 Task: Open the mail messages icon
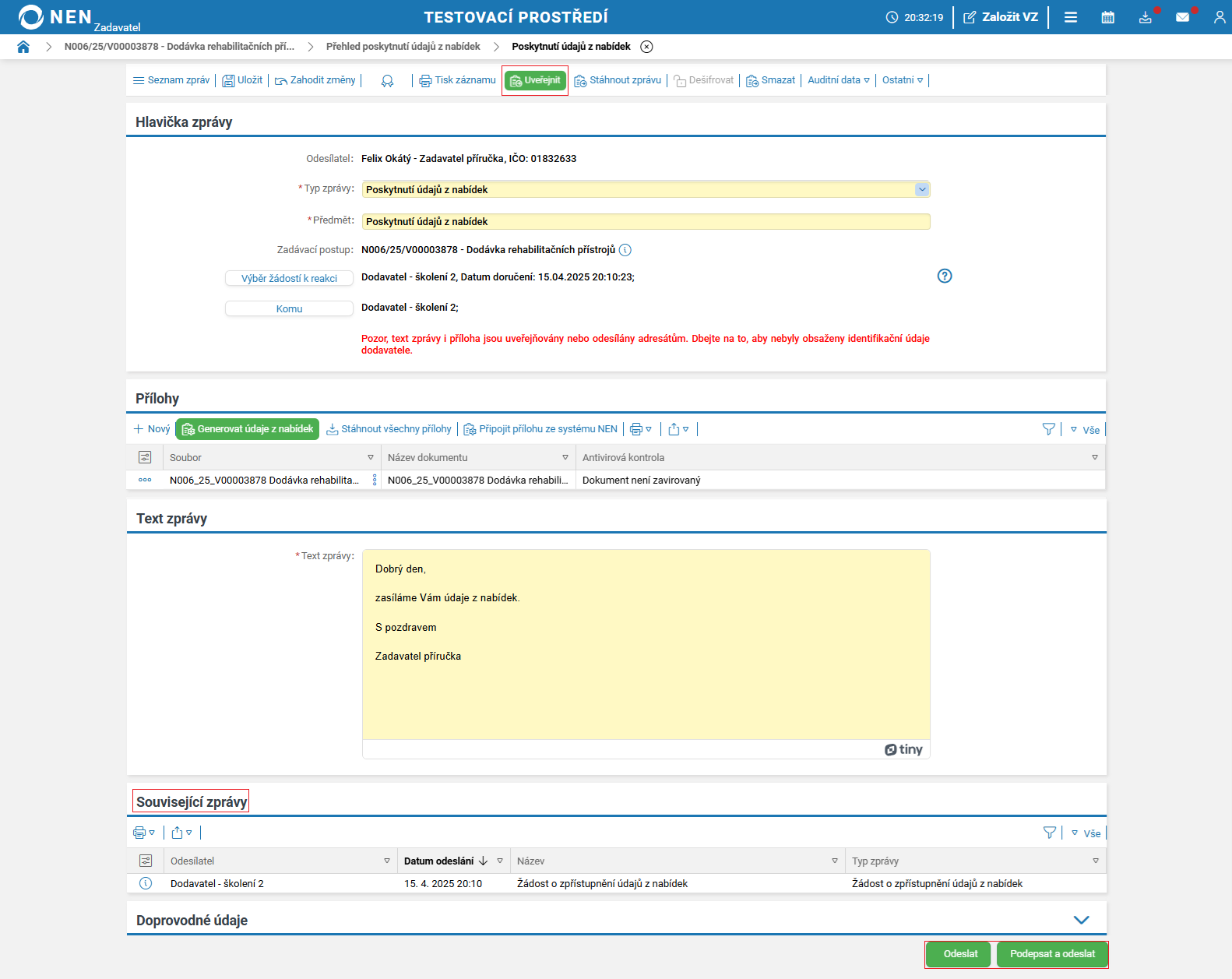click(x=1182, y=17)
